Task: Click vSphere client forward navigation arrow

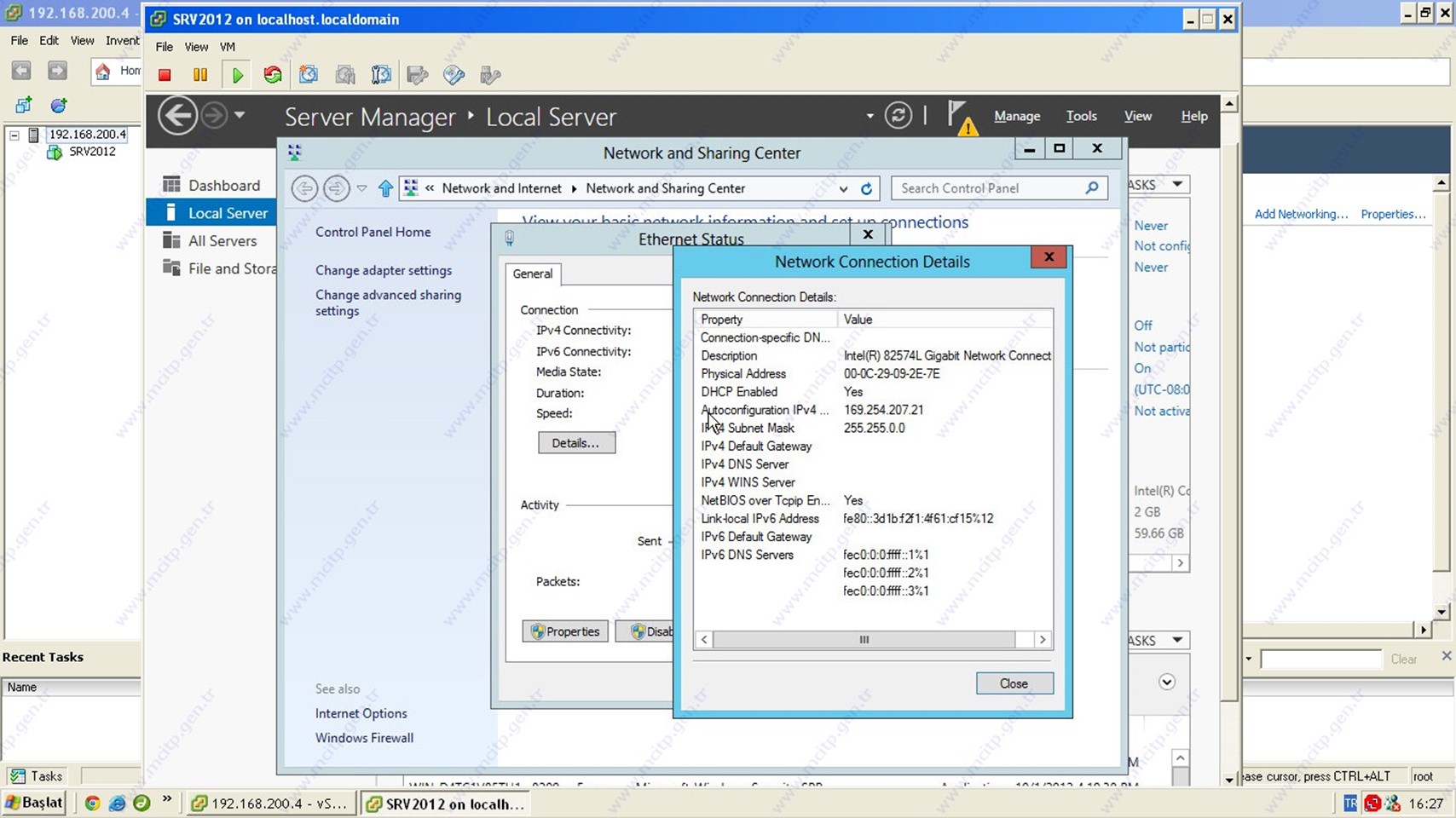Action: pos(57,71)
